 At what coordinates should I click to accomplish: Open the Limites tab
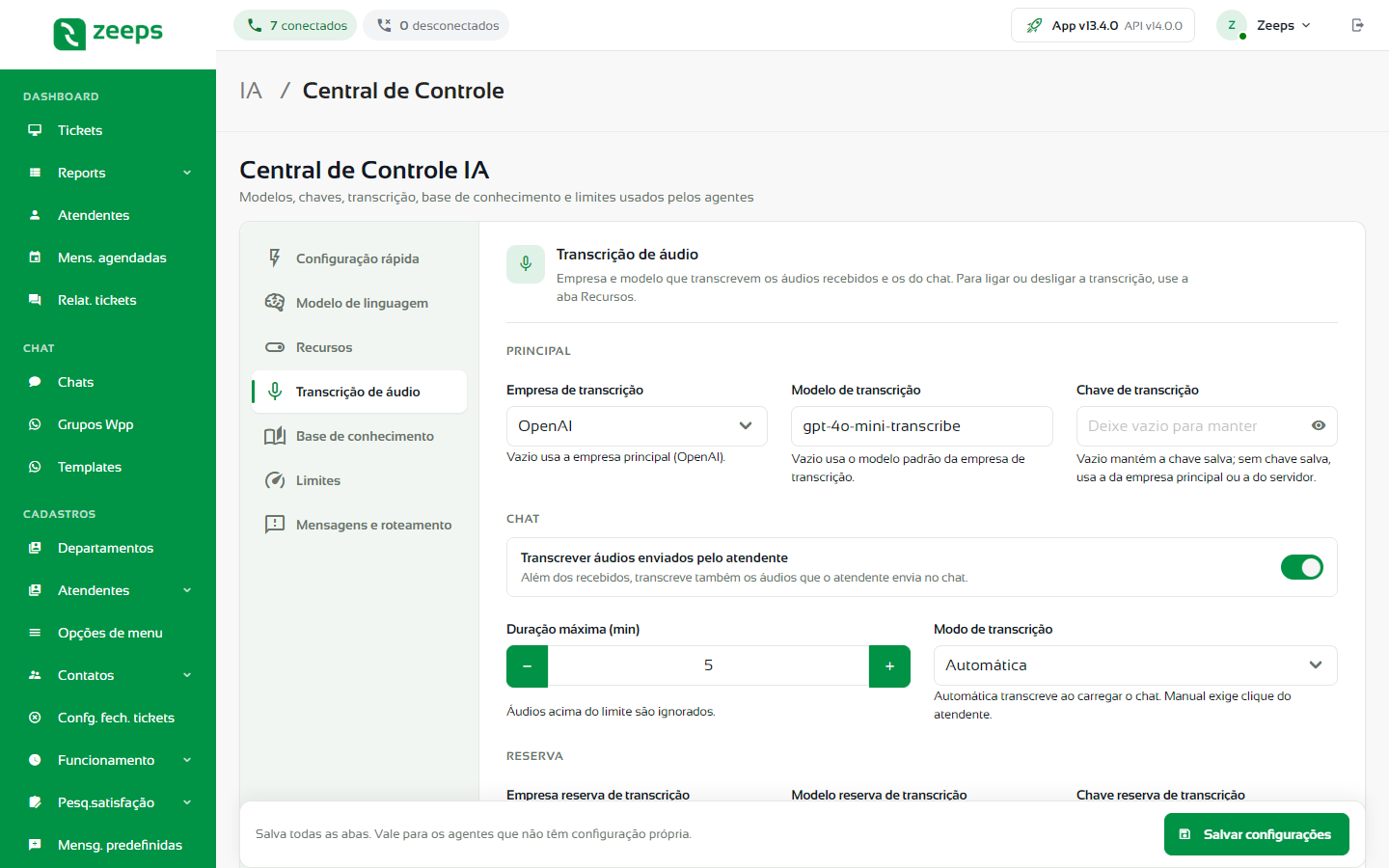(x=359, y=480)
